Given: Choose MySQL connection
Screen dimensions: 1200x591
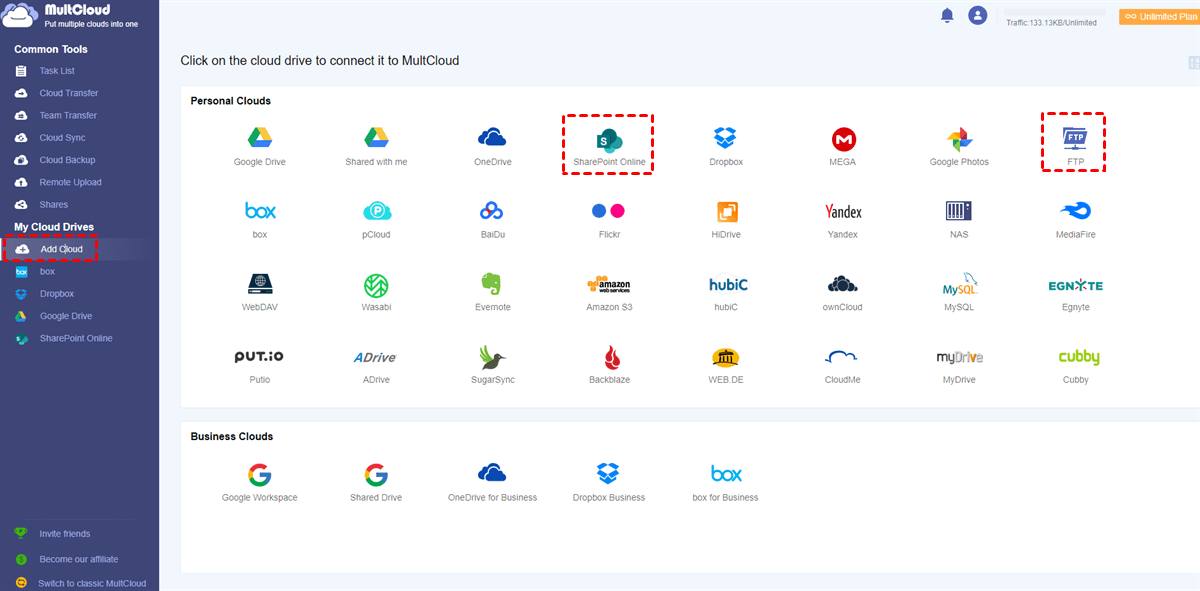Looking at the screenshot, I should [959, 292].
